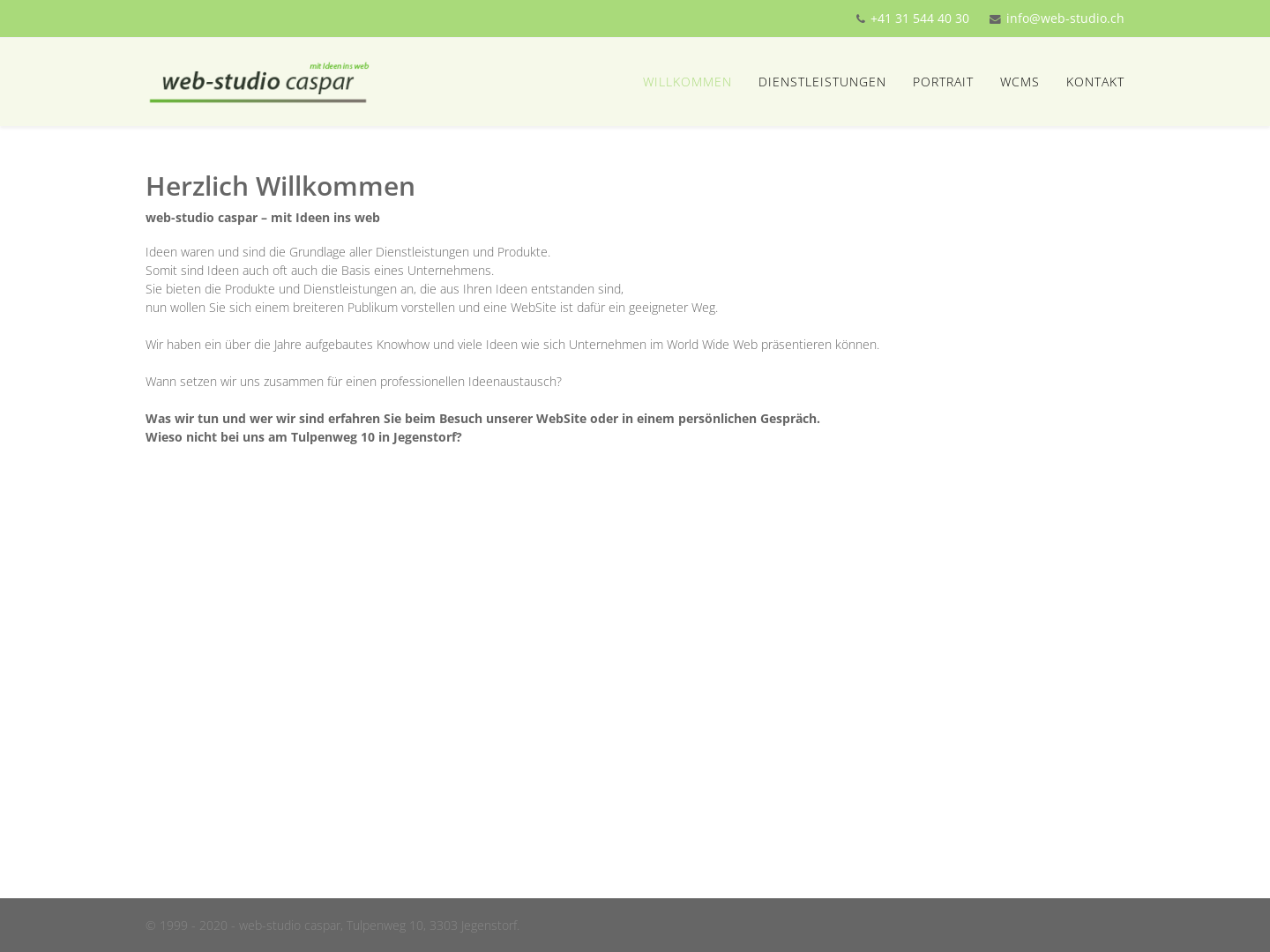Click the line starting 'nun wollen Sie sich'
The image size is (1270, 952).
(x=431, y=308)
